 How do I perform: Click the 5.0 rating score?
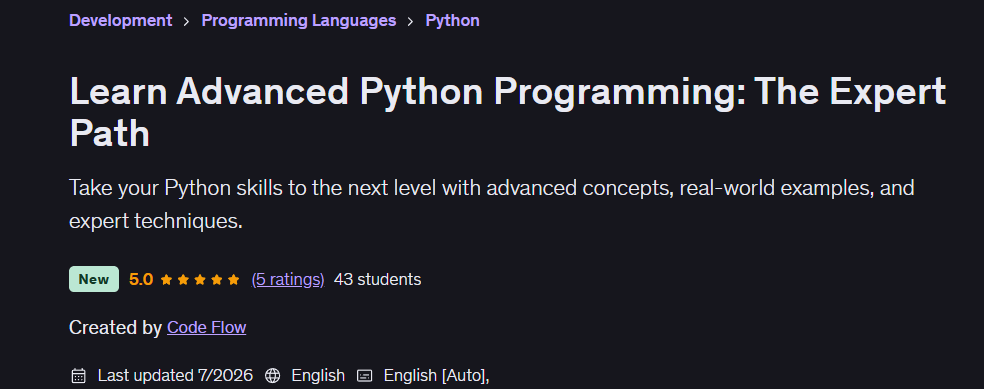(141, 279)
